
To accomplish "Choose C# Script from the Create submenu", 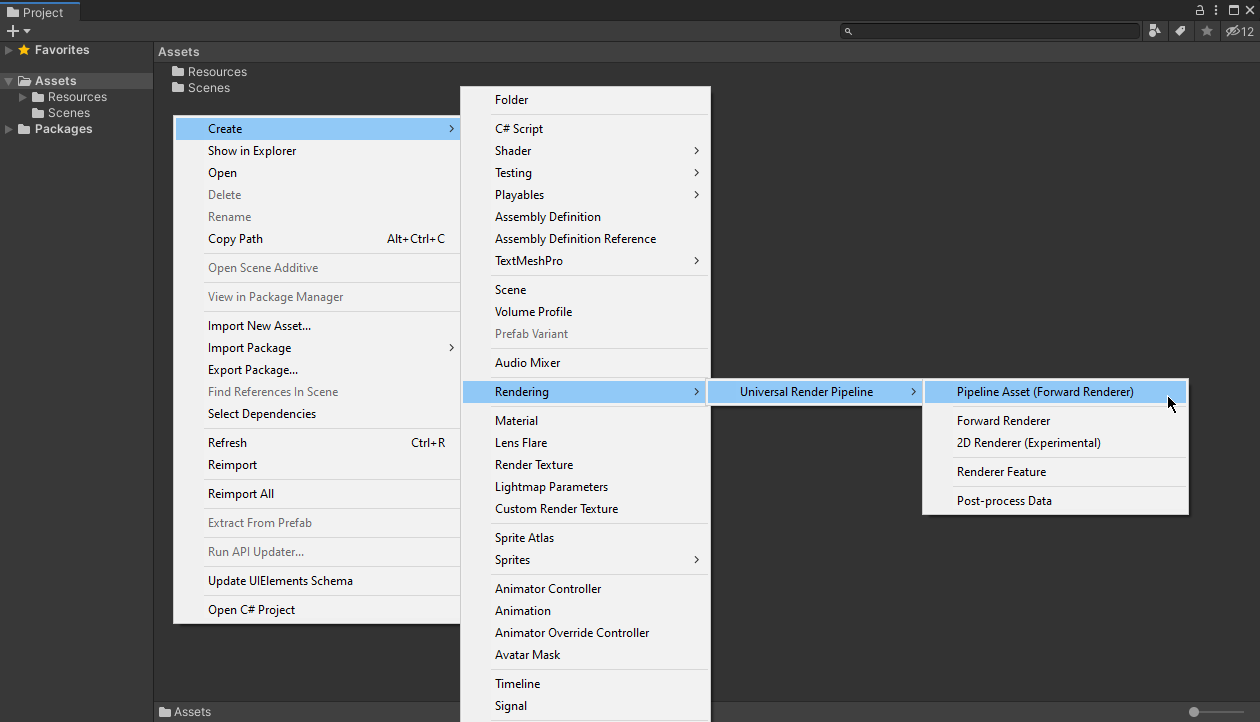I will pos(519,129).
